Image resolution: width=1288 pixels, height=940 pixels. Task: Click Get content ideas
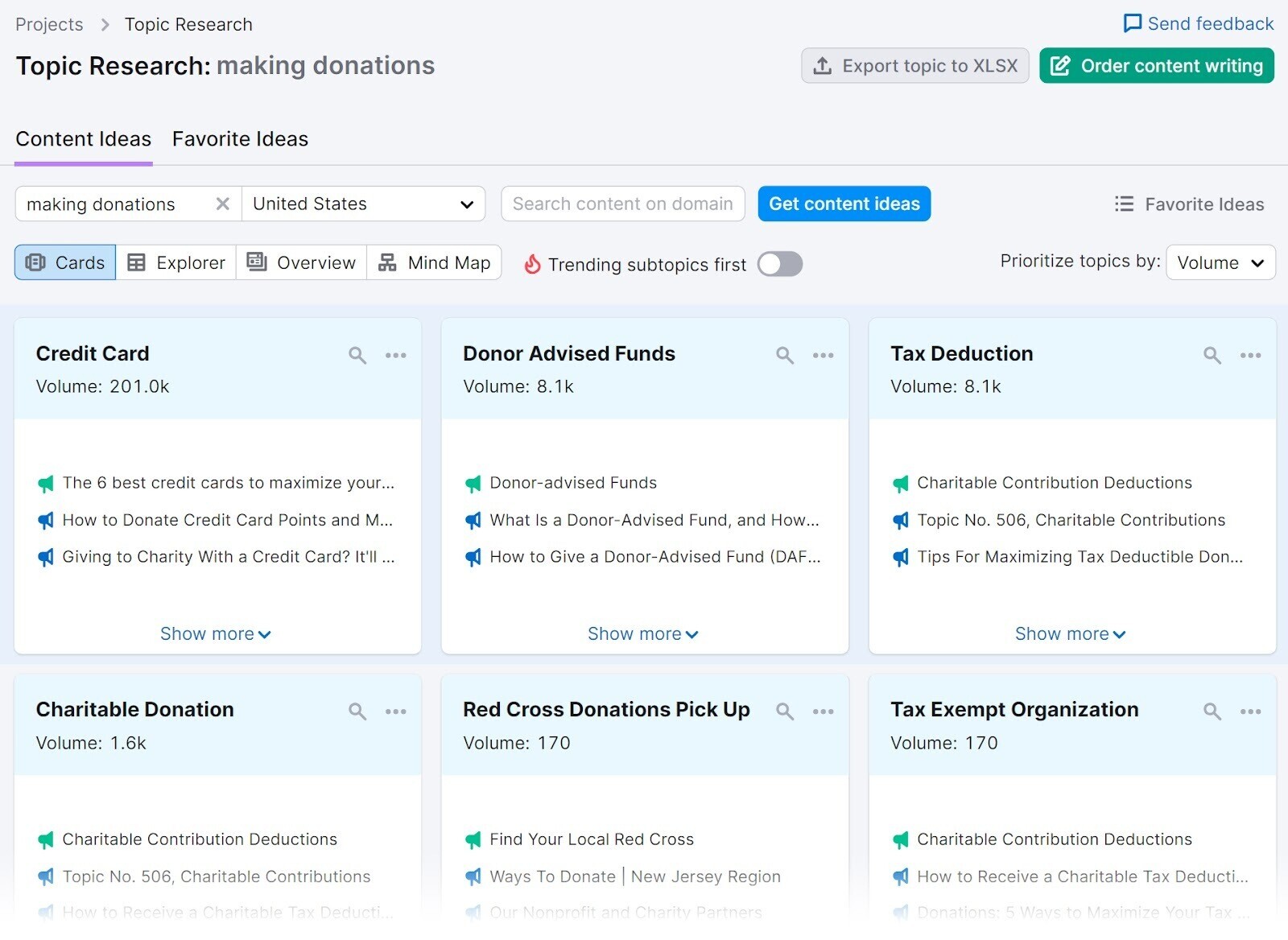point(844,204)
